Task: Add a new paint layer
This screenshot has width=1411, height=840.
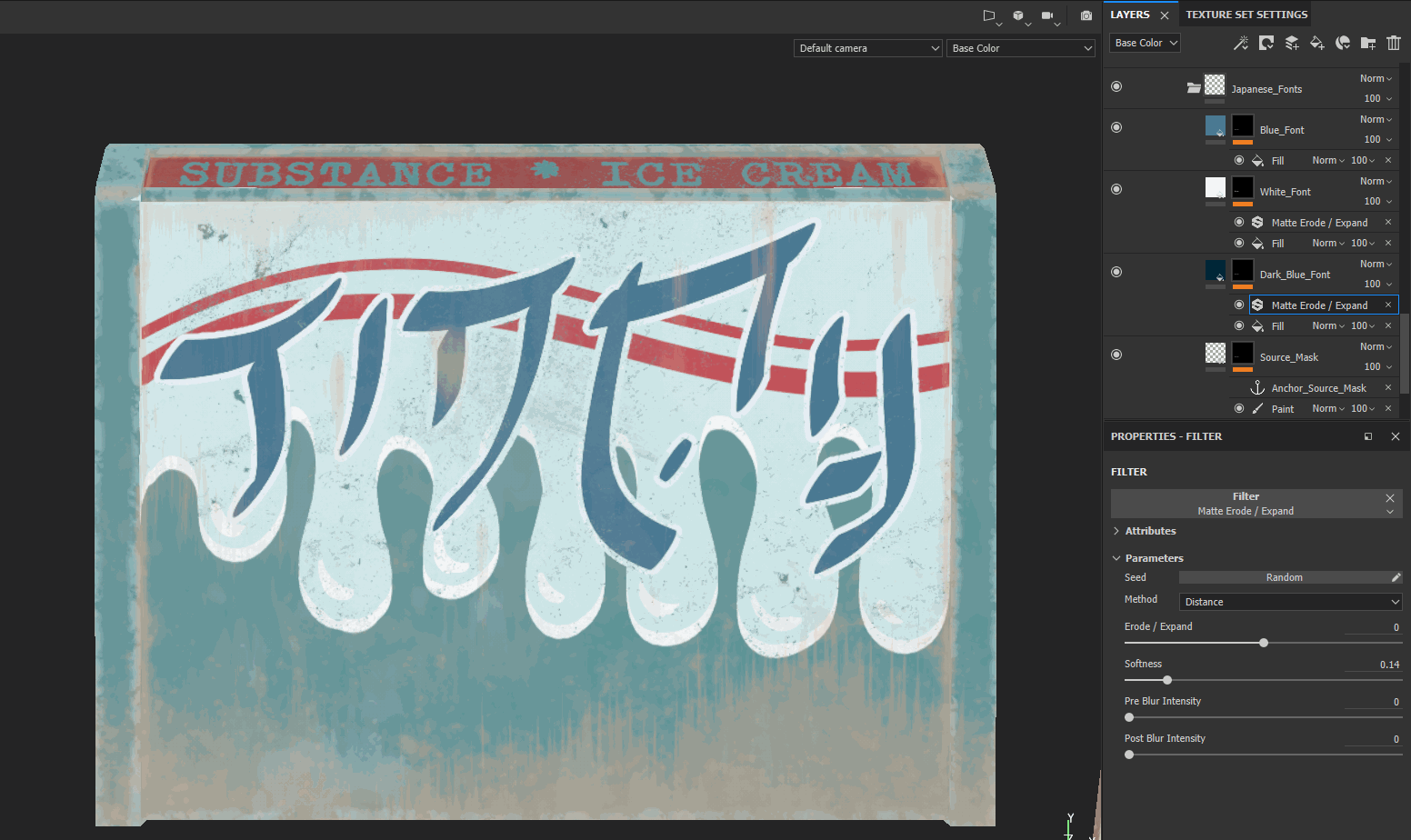Action: pos(1291,43)
